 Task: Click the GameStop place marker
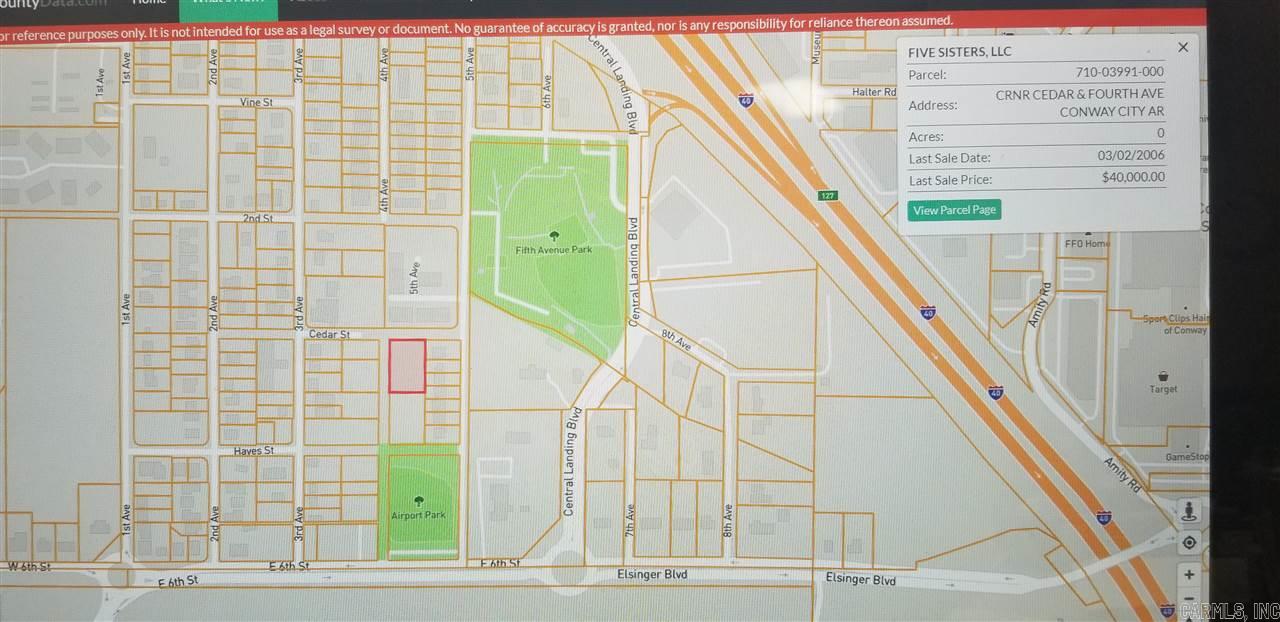coord(1187,448)
